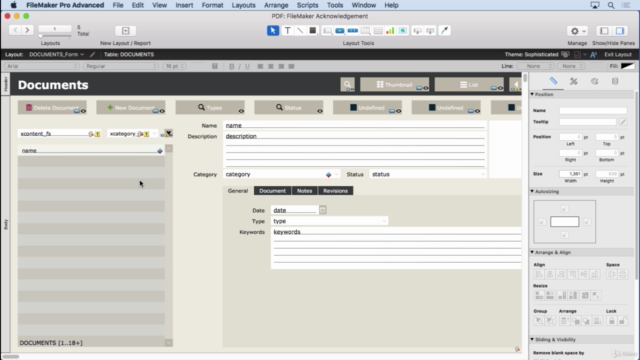The image size is (640, 360).
Task: Switch to the Notes tab
Action: tap(304, 191)
